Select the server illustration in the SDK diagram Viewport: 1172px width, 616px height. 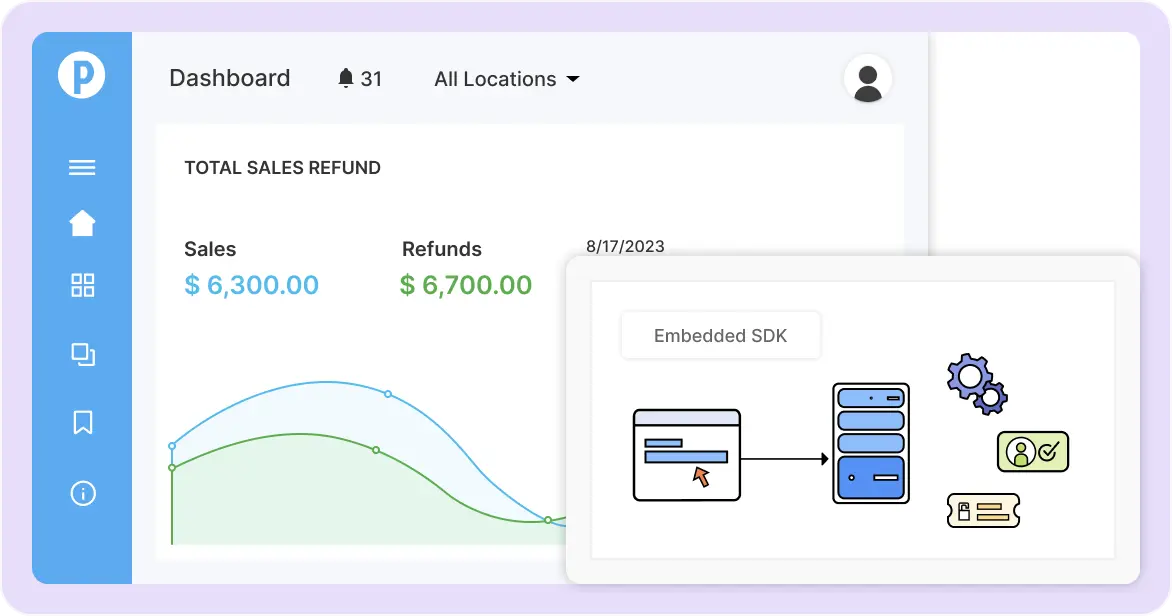click(870, 443)
